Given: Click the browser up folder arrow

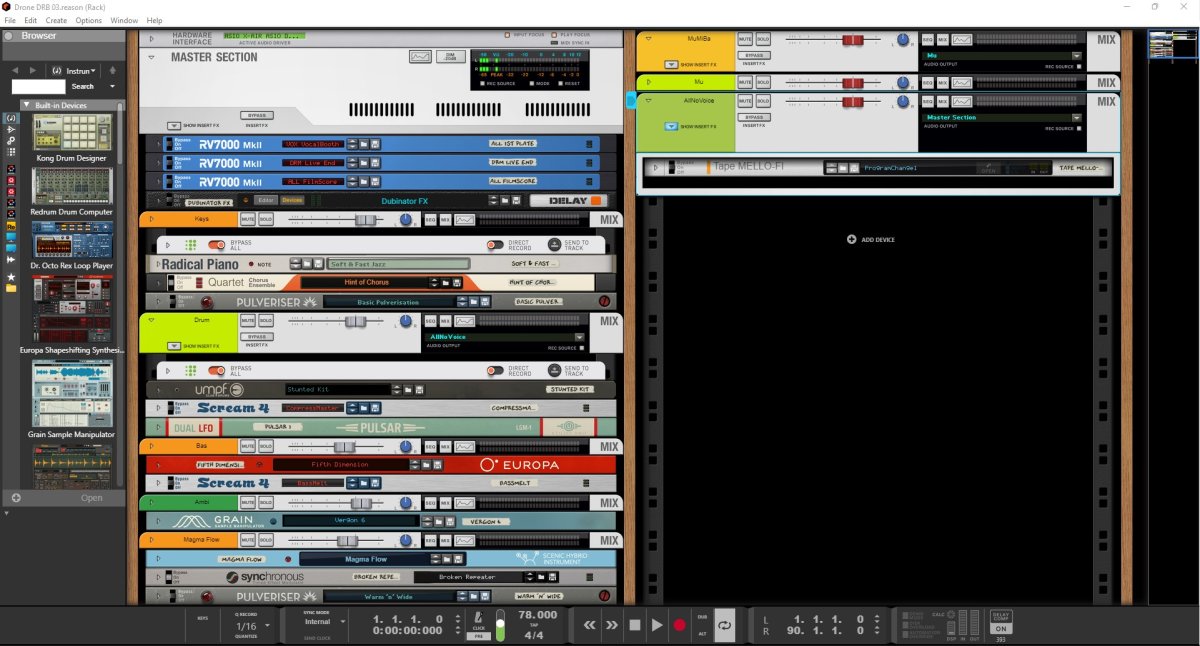Looking at the screenshot, I should pos(112,71).
